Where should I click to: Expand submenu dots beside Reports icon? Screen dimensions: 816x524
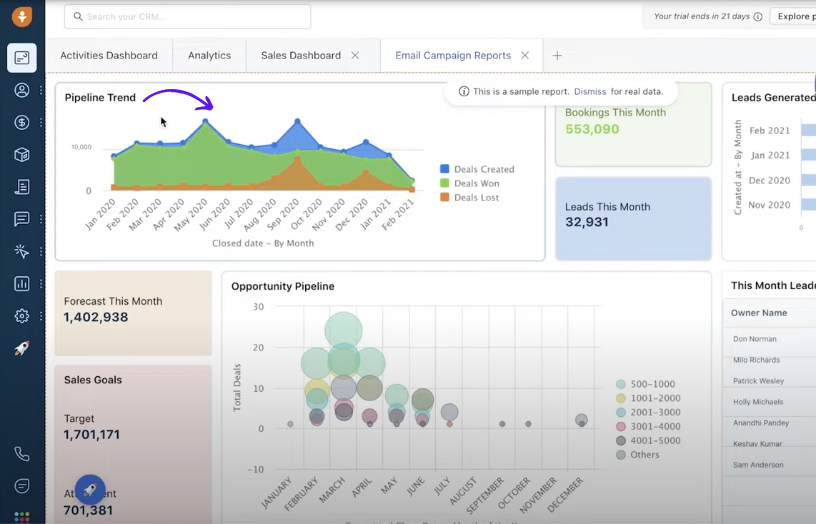pyautogui.click(x=41, y=284)
